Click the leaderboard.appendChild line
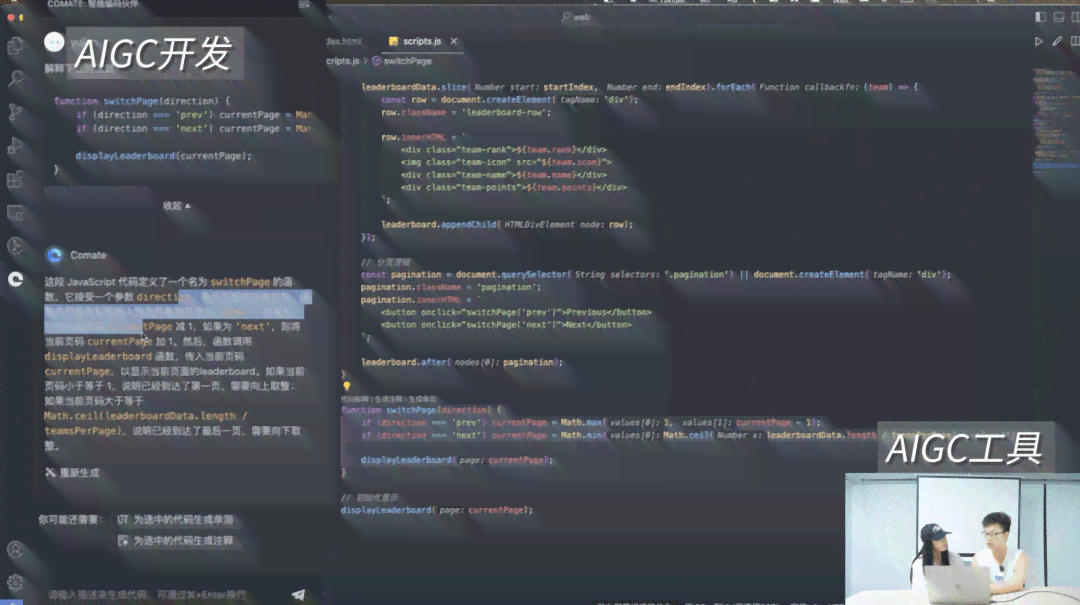This screenshot has width=1080, height=605. 507,225
